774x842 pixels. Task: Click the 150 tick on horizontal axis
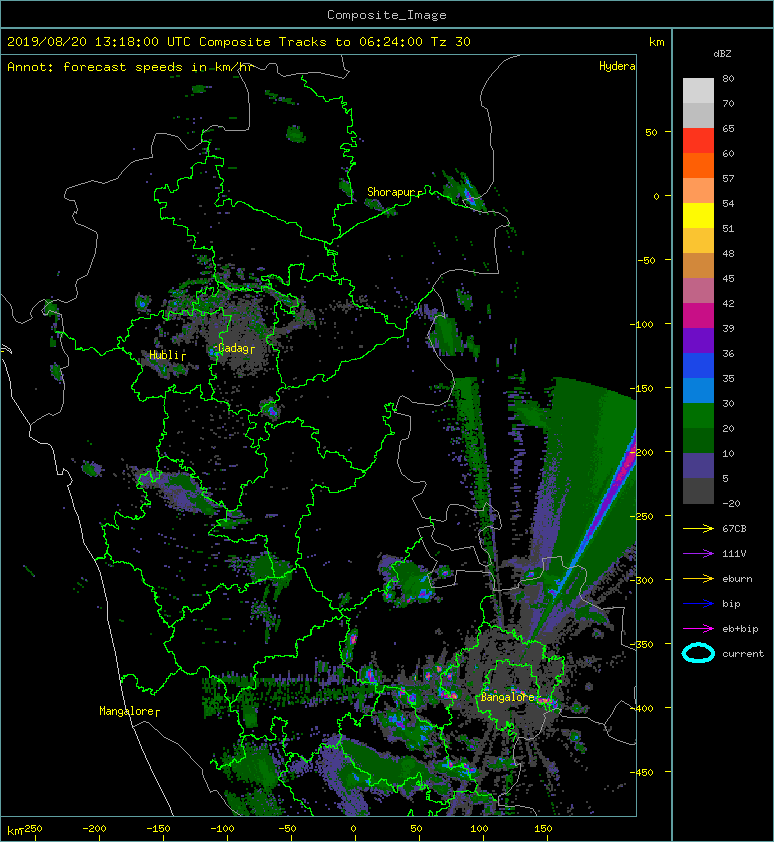tap(543, 829)
